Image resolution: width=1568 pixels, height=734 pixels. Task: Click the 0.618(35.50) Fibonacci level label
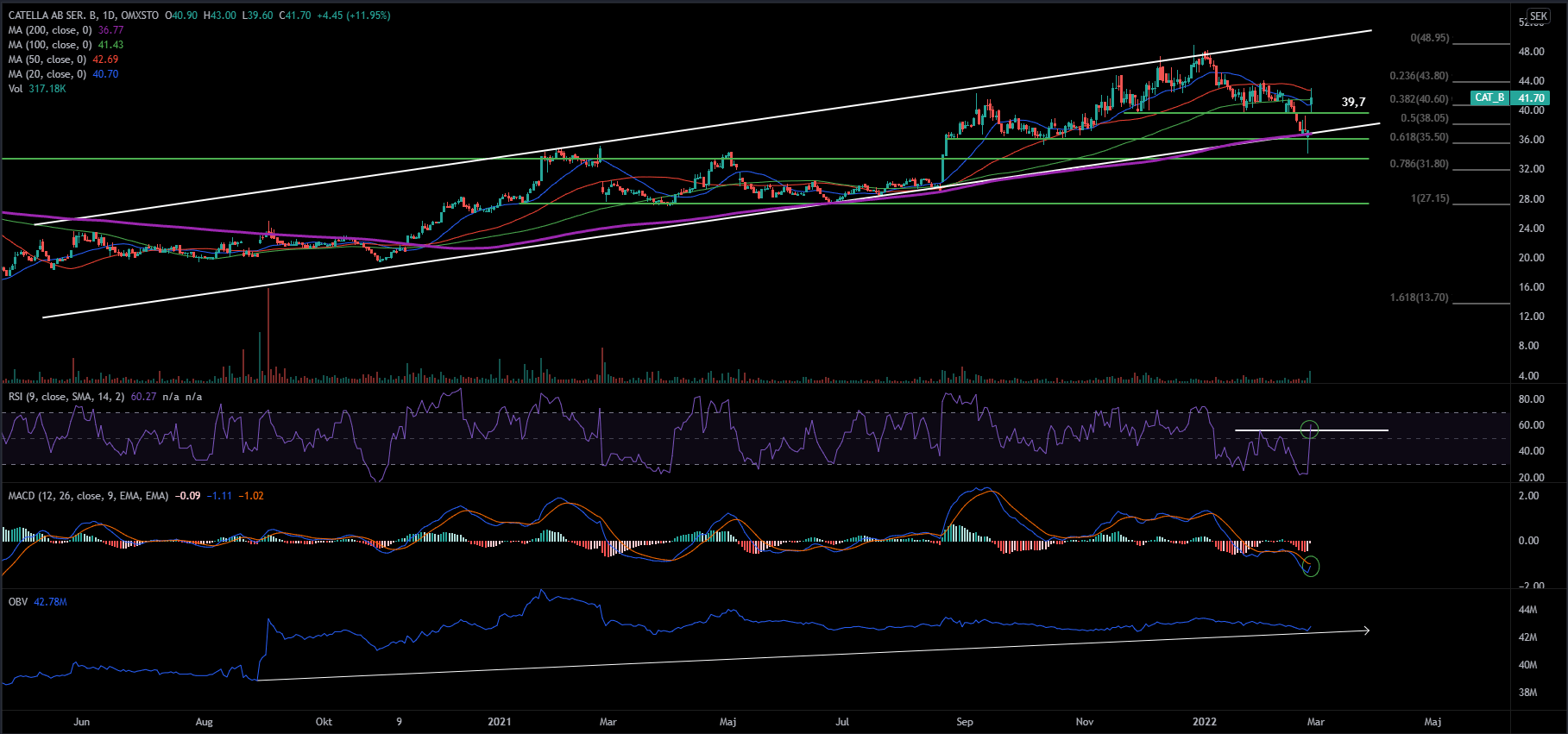pyautogui.click(x=1419, y=138)
